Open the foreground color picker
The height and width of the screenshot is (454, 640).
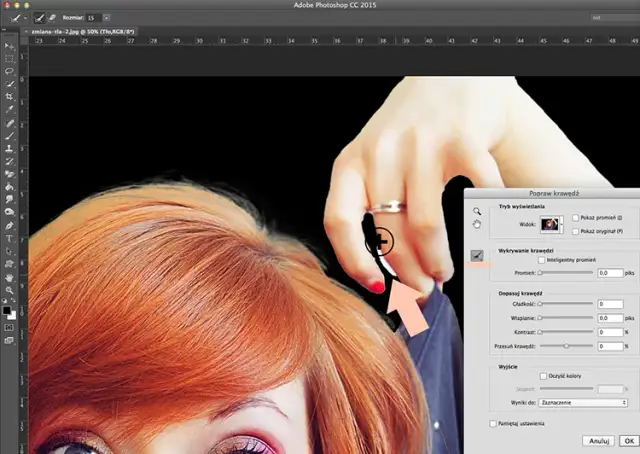coord(7,310)
